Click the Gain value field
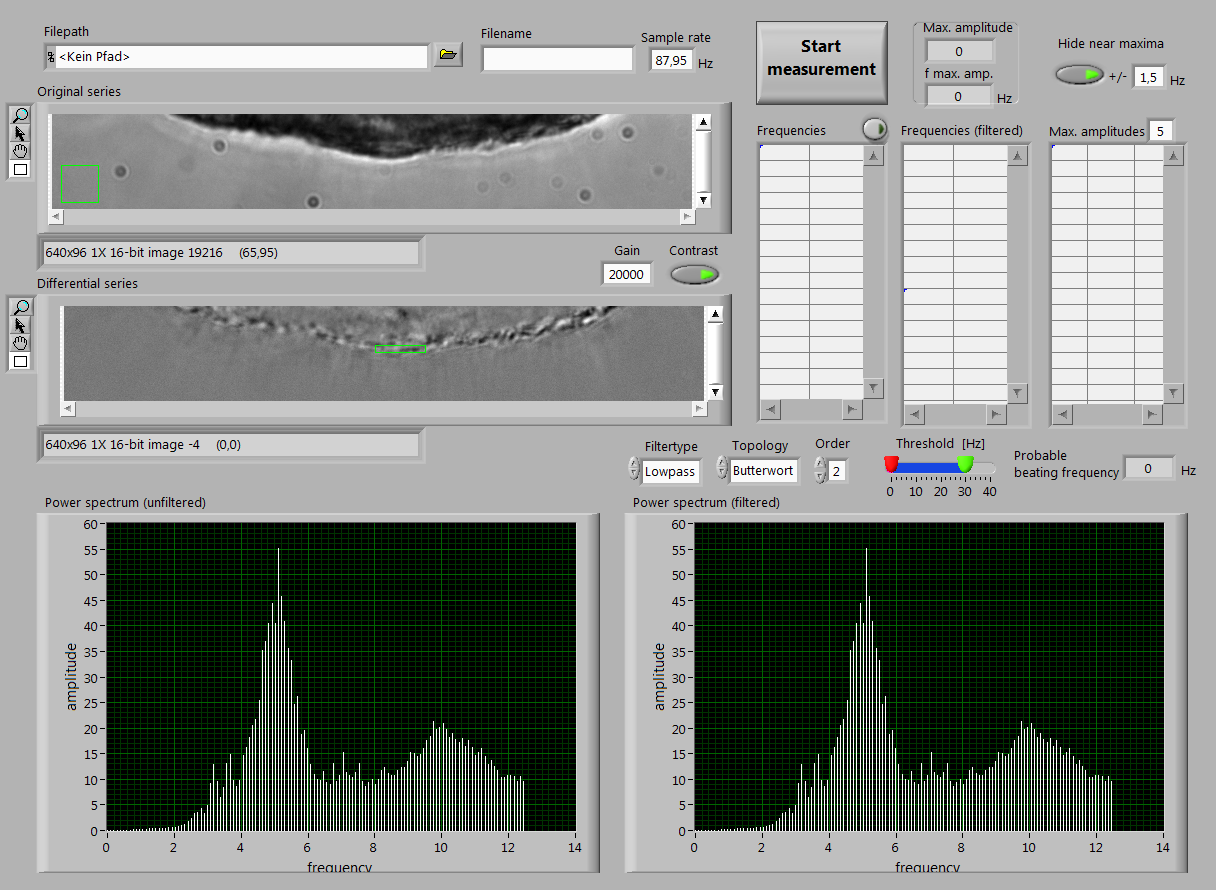This screenshot has height=890, width=1216. tap(626, 274)
